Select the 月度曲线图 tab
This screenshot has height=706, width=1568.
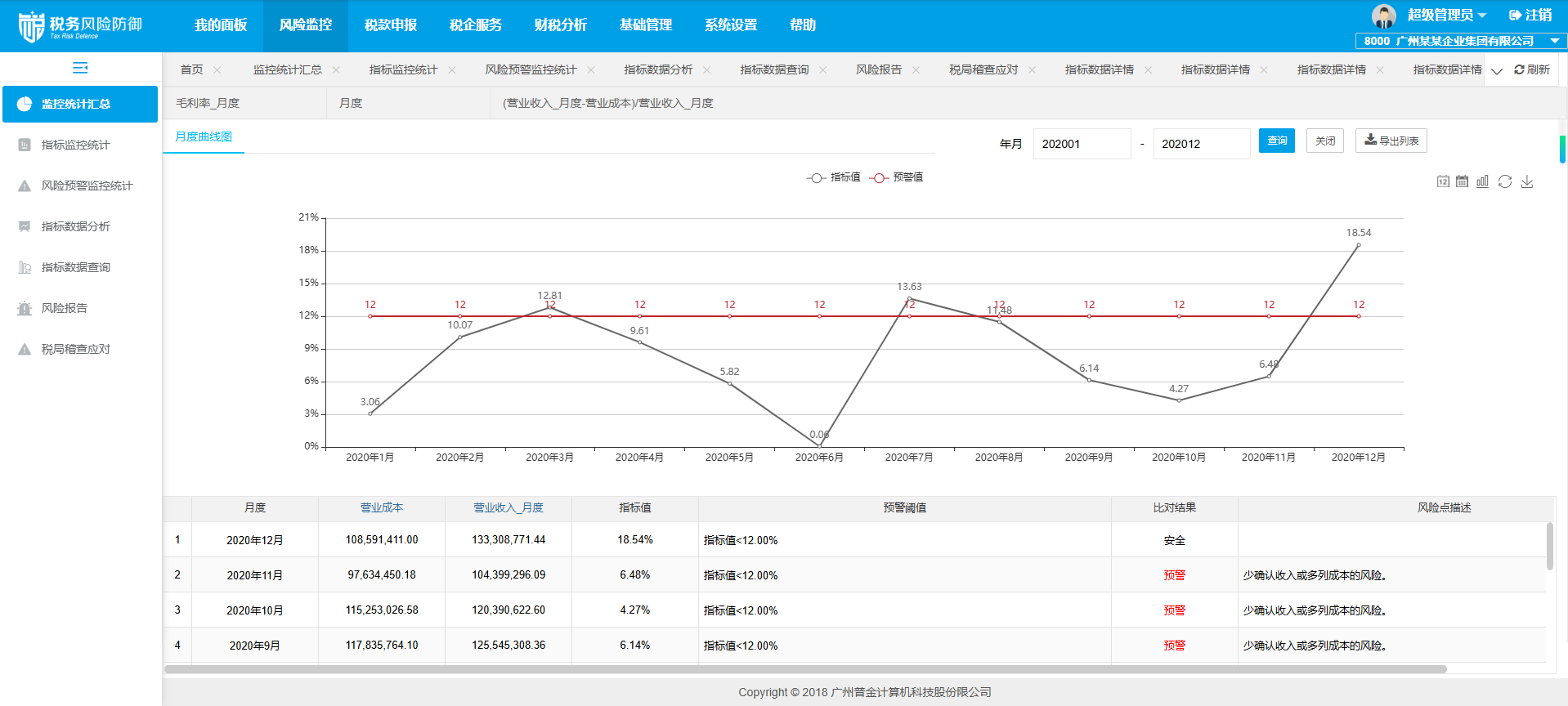click(204, 136)
